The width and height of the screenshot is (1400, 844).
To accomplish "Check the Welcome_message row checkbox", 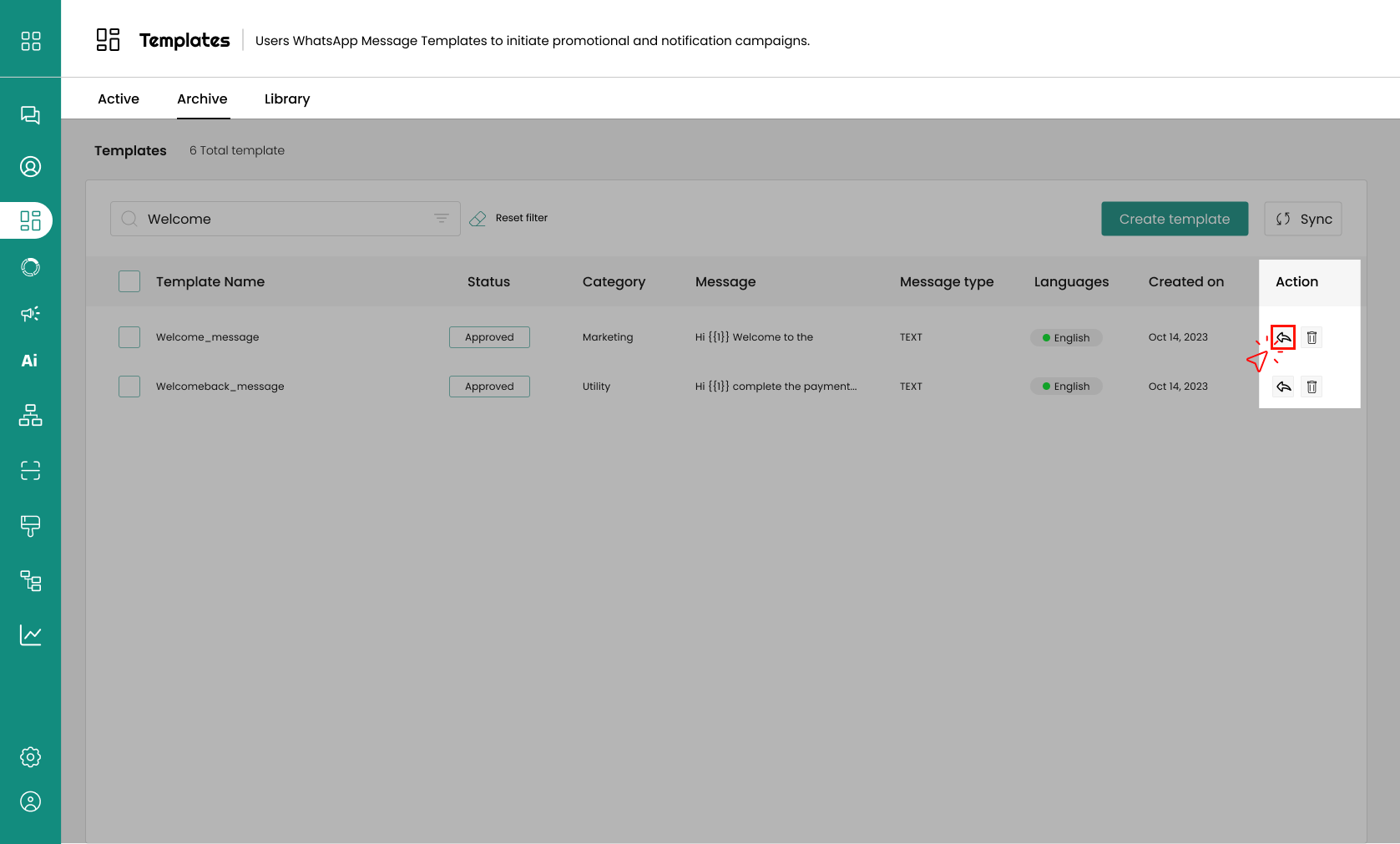I will (129, 337).
